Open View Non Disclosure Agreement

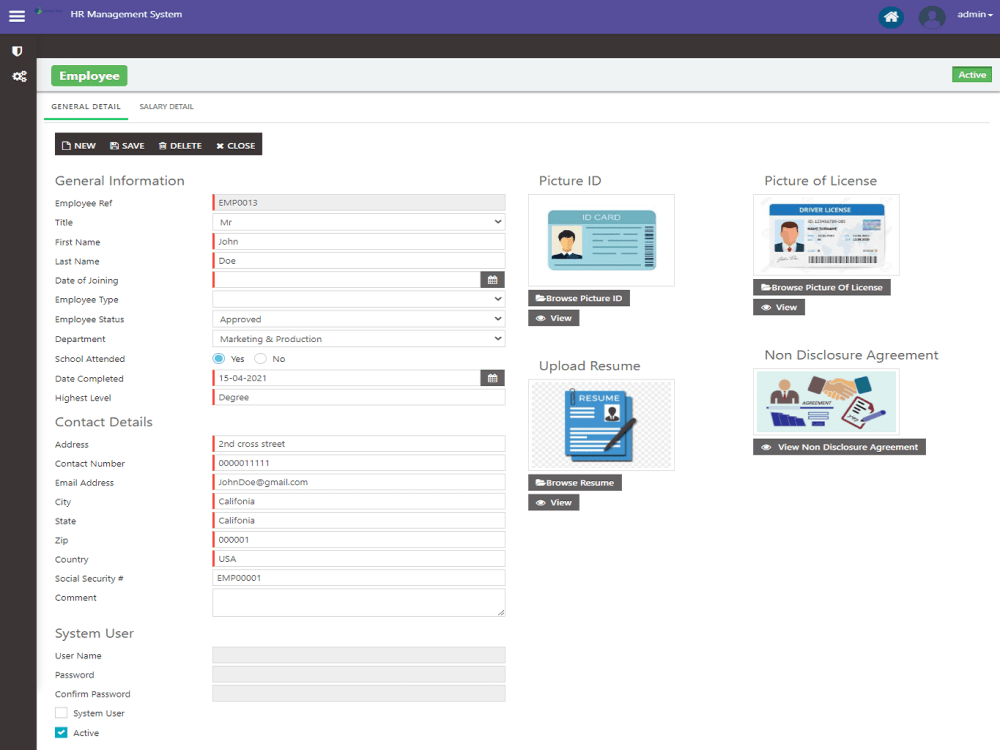pyautogui.click(x=838, y=447)
